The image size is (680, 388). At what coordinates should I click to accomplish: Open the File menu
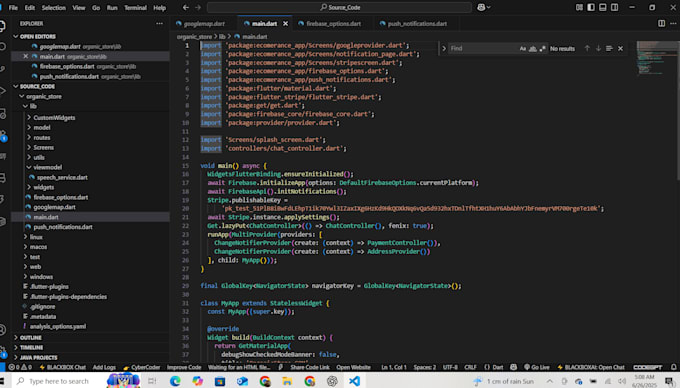click(x=13, y=7)
